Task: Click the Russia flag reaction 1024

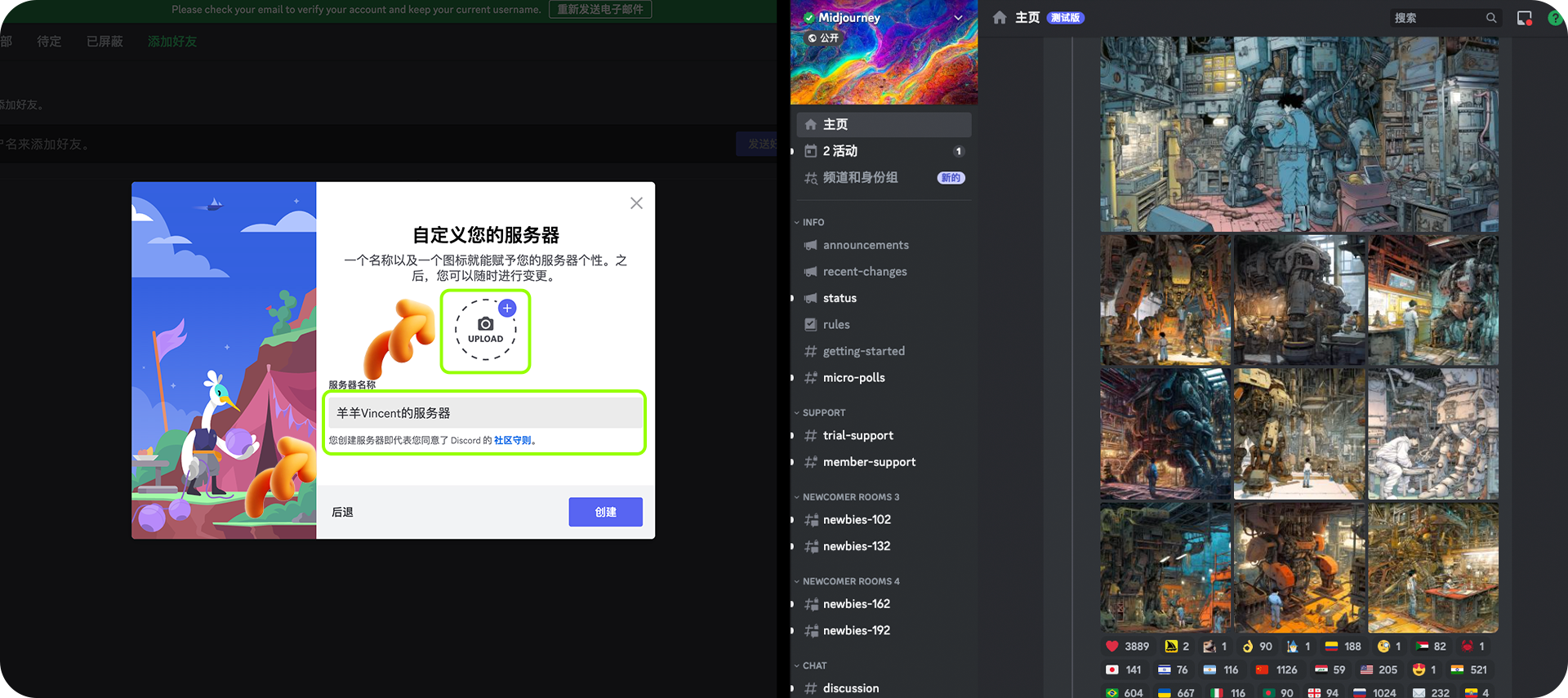Action: tap(1374, 692)
